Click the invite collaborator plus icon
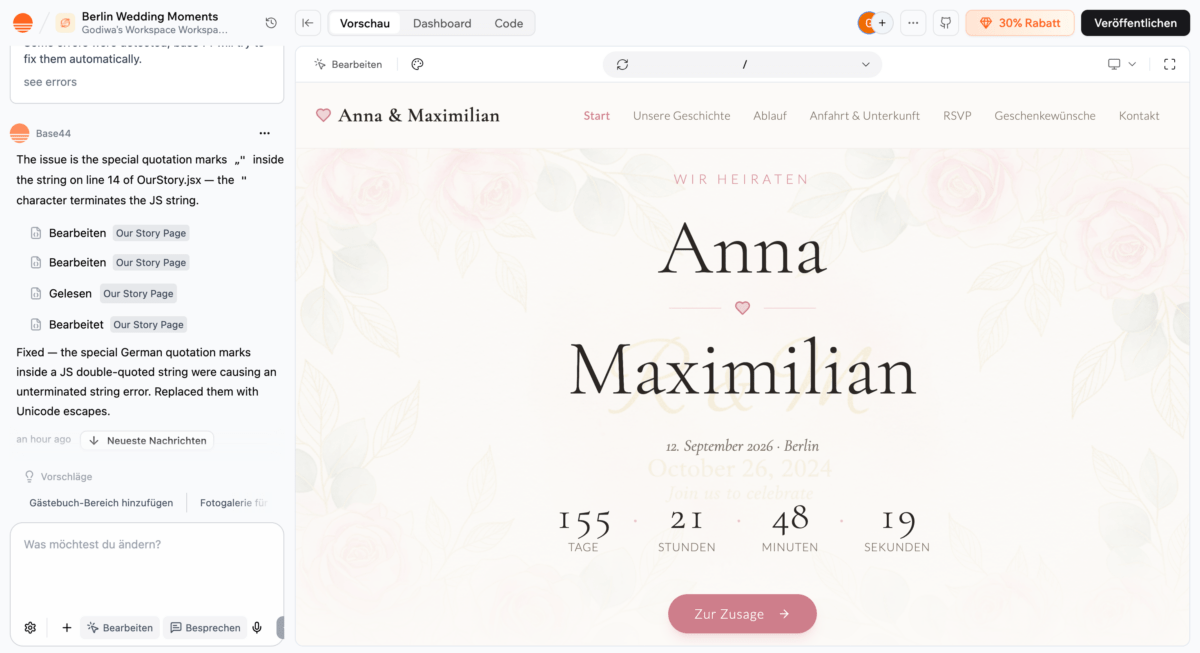Image resolution: width=1200 pixels, height=653 pixels. point(882,23)
